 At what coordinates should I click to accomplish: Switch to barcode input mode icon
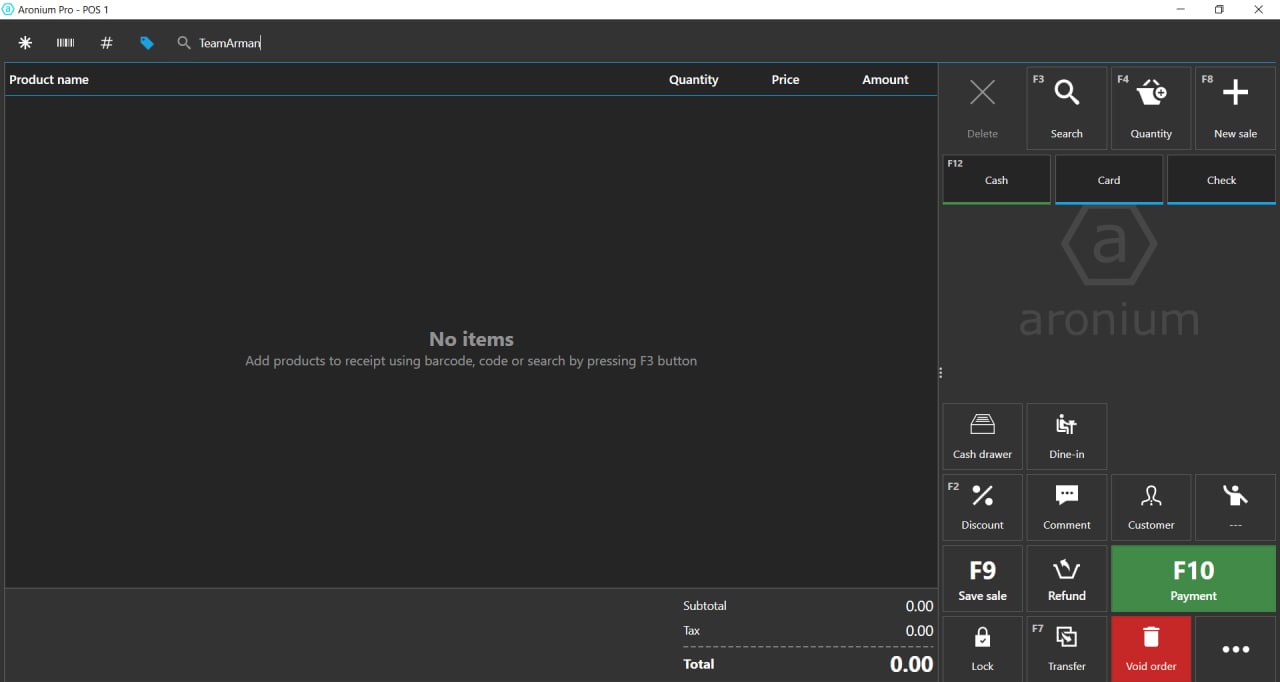[65, 43]
